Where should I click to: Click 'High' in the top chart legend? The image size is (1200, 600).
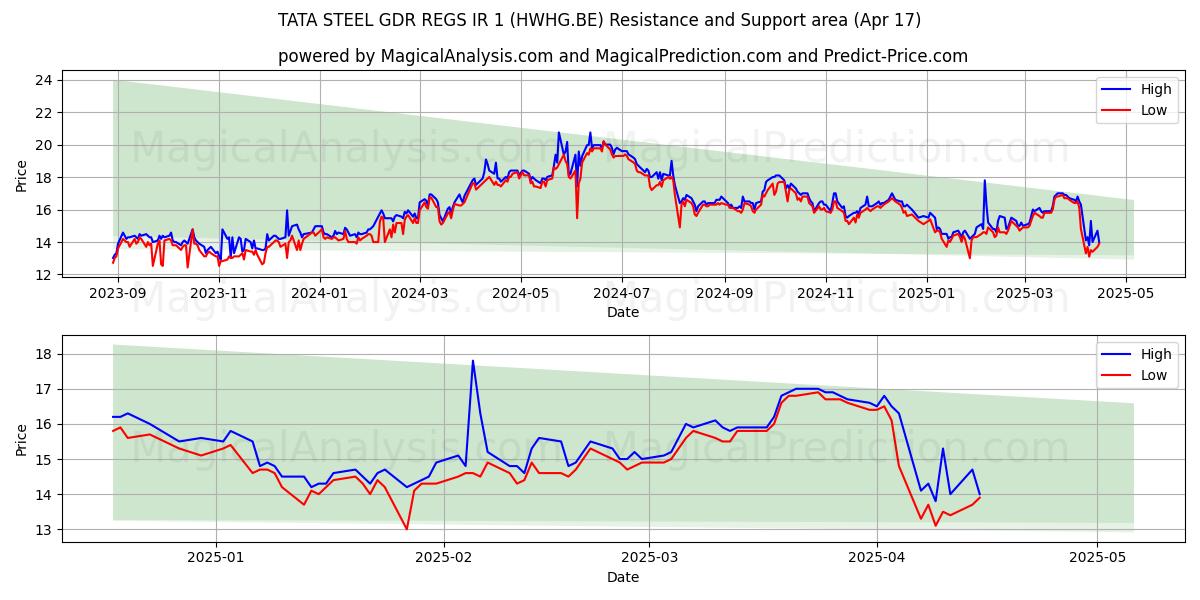[x=1155, y=89]
